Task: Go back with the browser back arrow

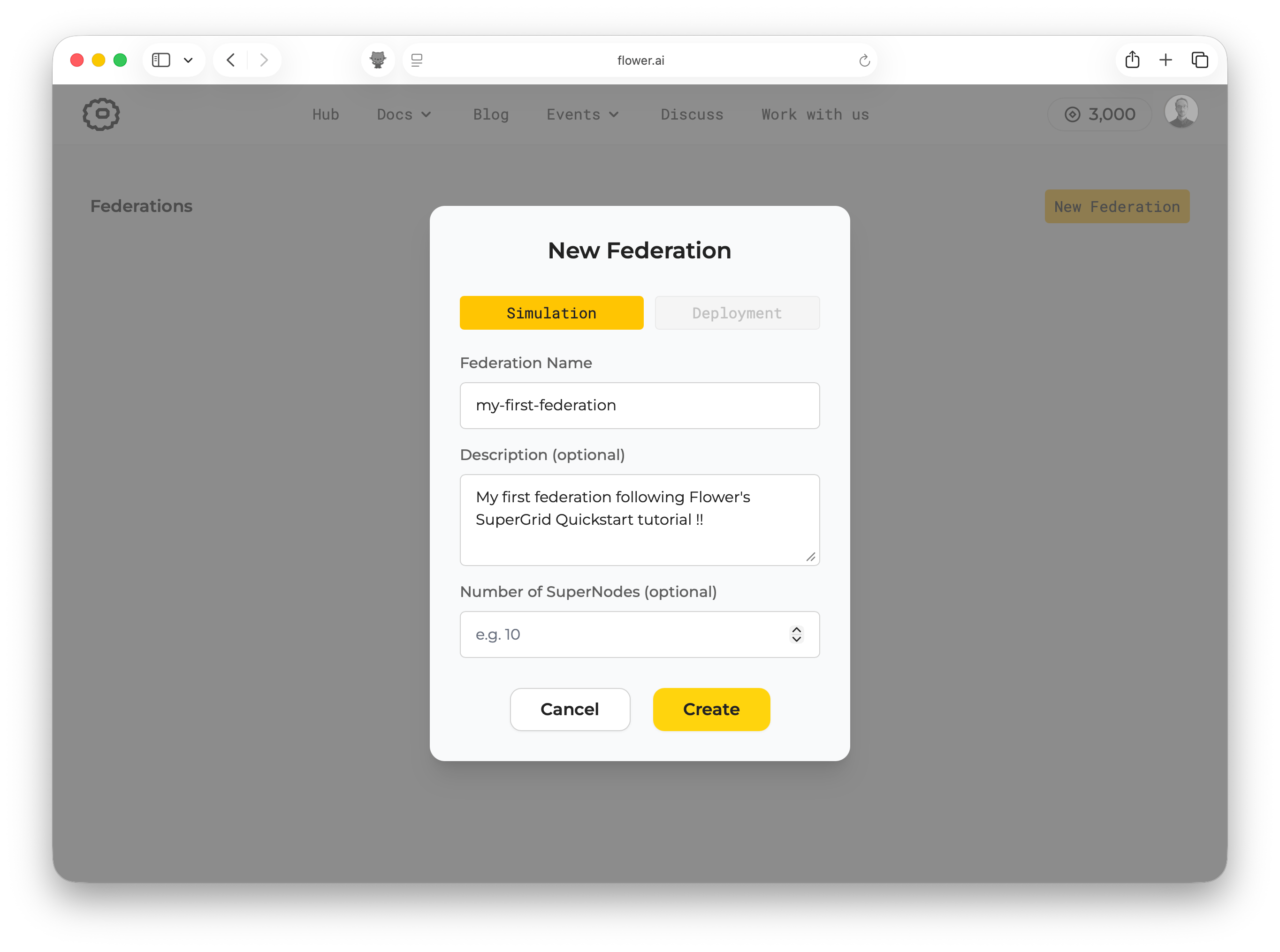Action: point(231,60)
